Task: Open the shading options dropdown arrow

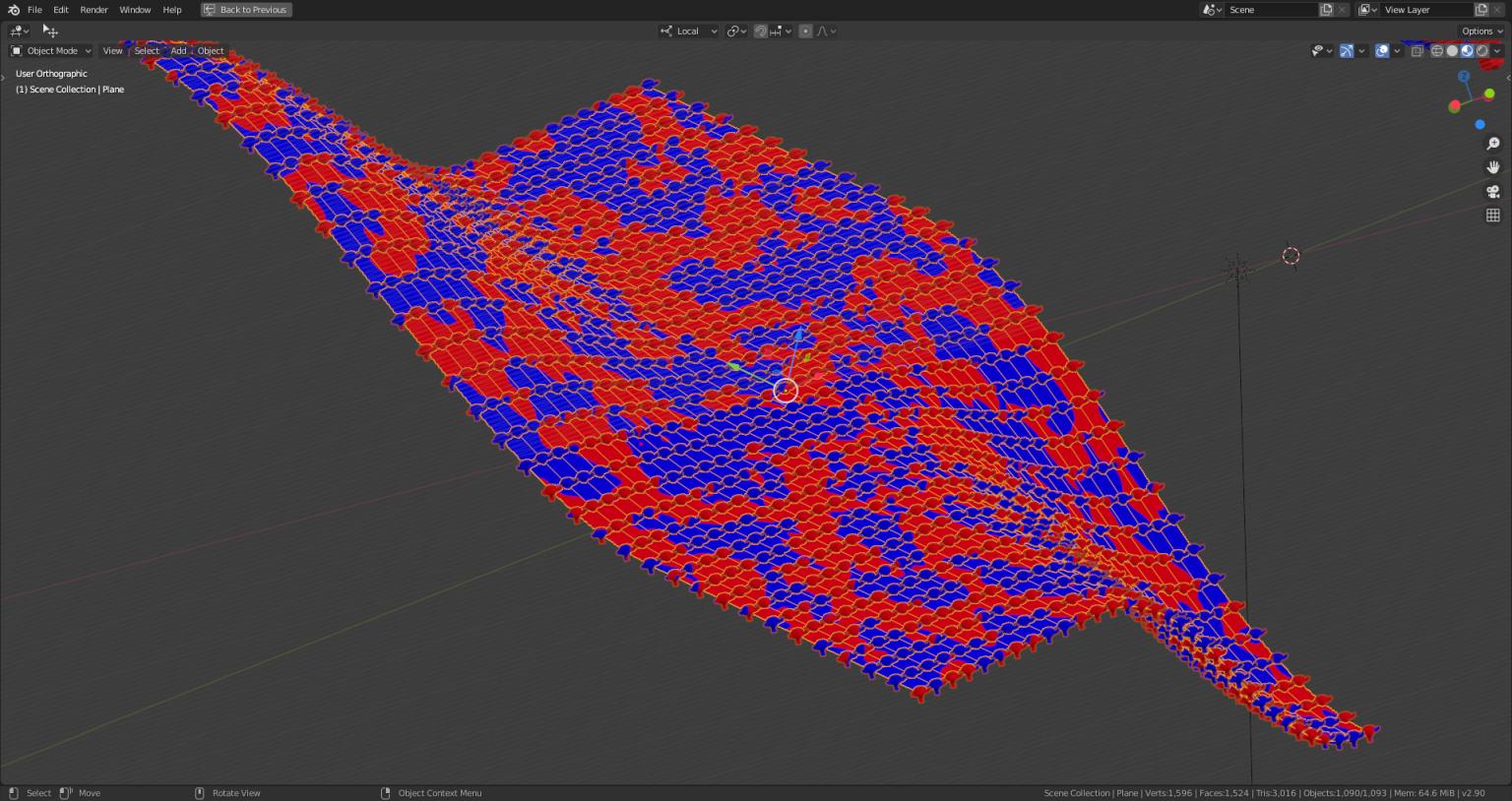Action: coord(1497,51)
